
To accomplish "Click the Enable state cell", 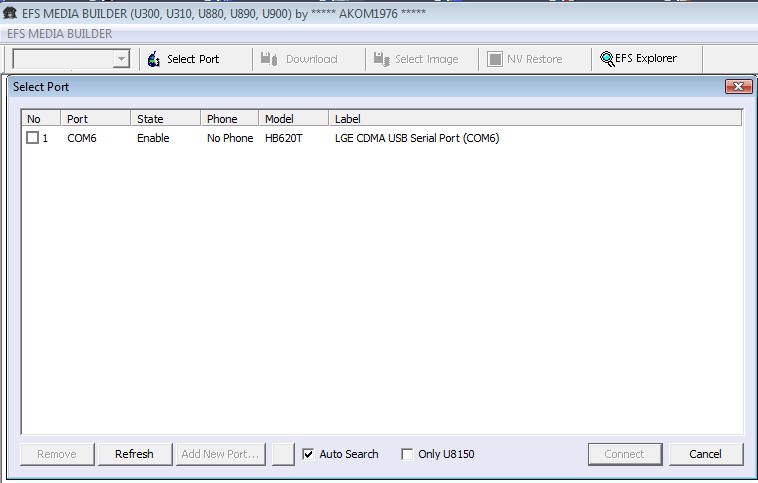I will [153, 138].
